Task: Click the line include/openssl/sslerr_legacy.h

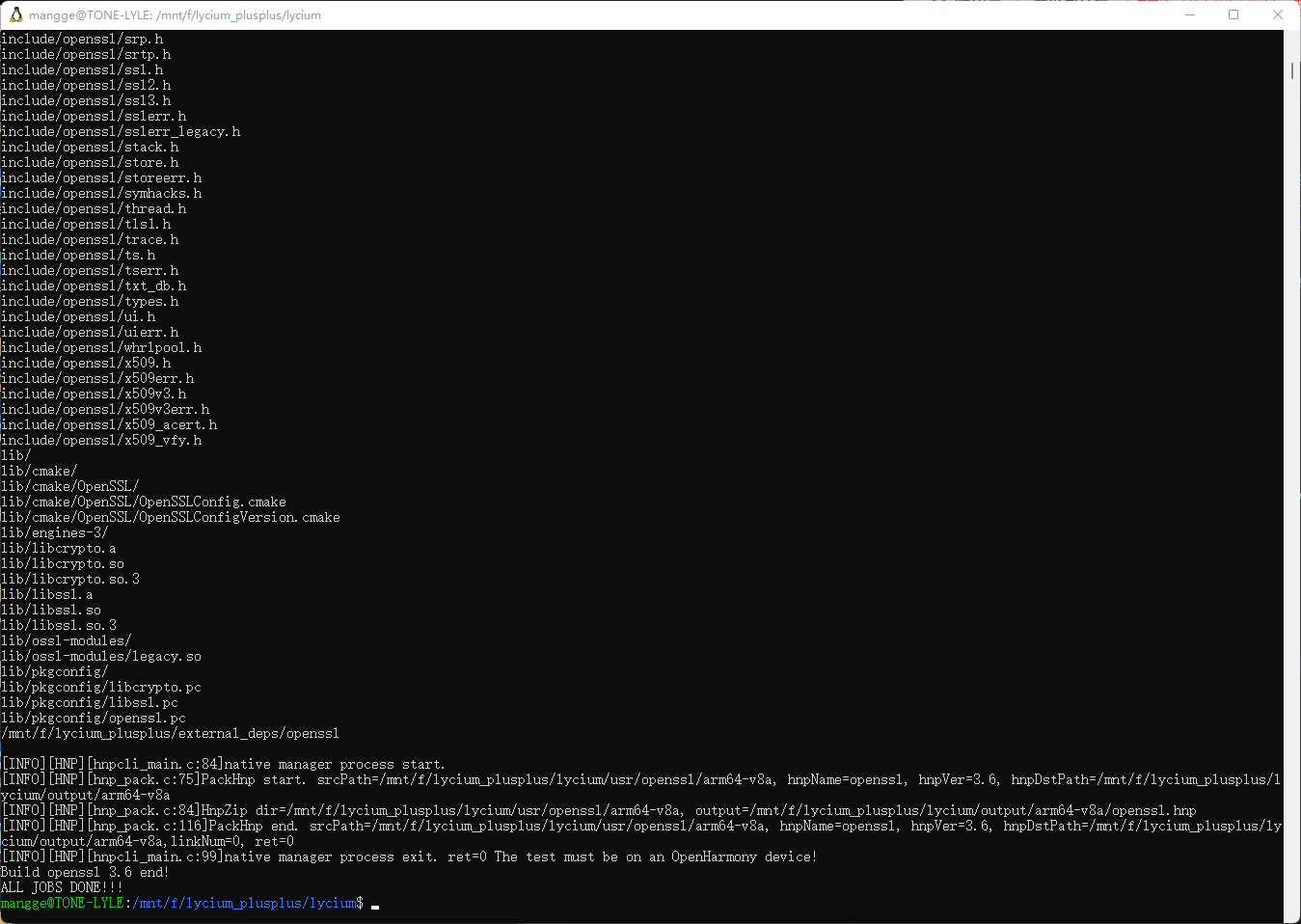Action: coord(121,132)
